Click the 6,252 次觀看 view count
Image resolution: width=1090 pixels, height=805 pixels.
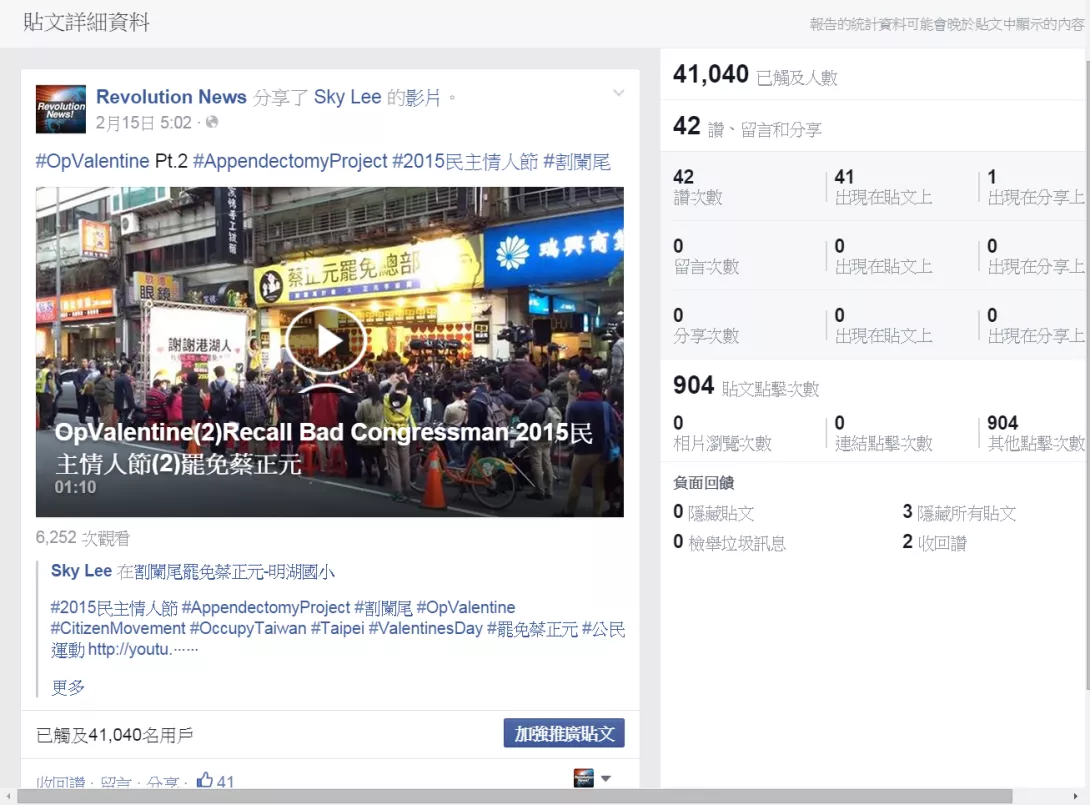tap(83, 538)
